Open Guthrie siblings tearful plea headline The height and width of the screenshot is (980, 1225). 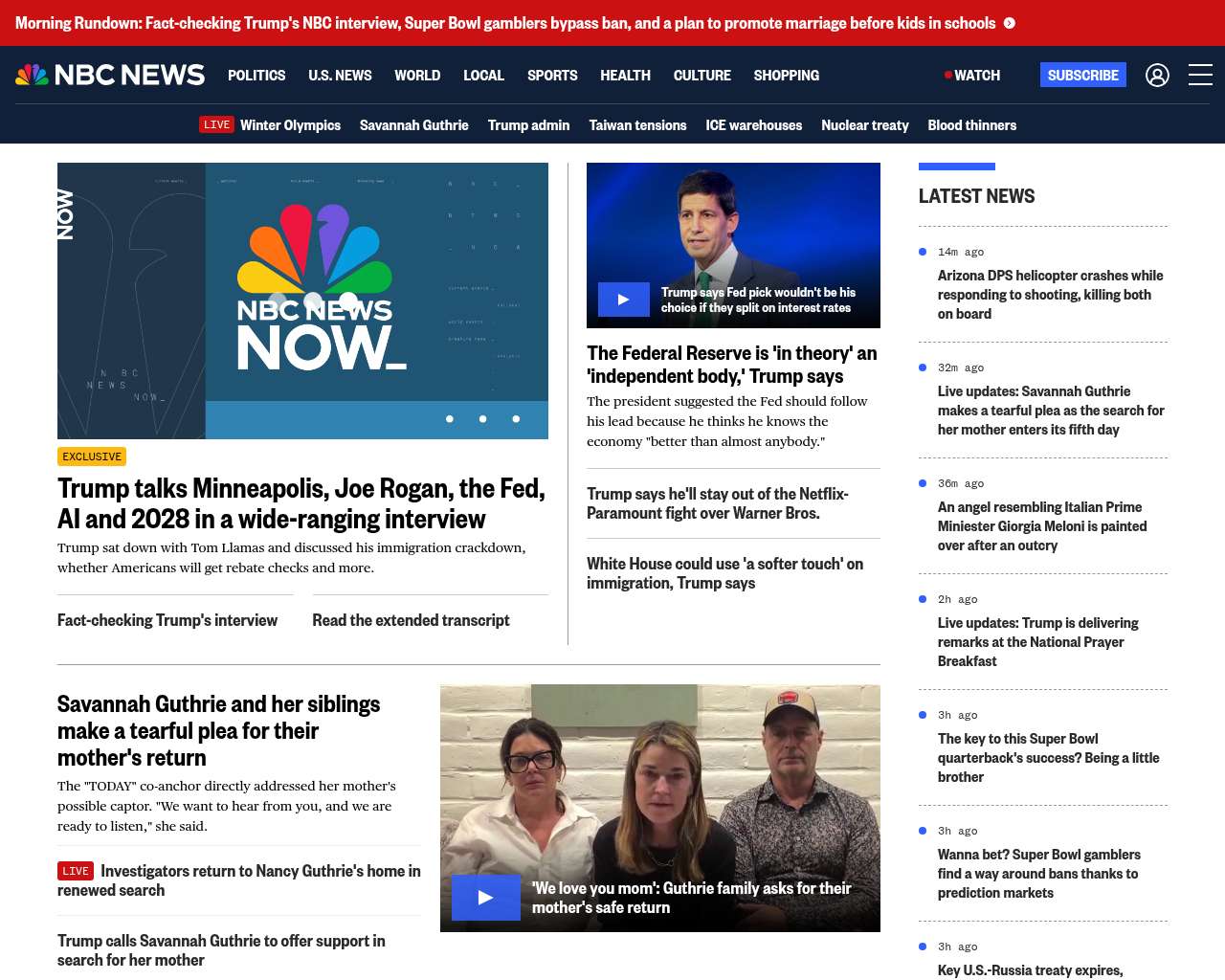[x=219, y=731]
